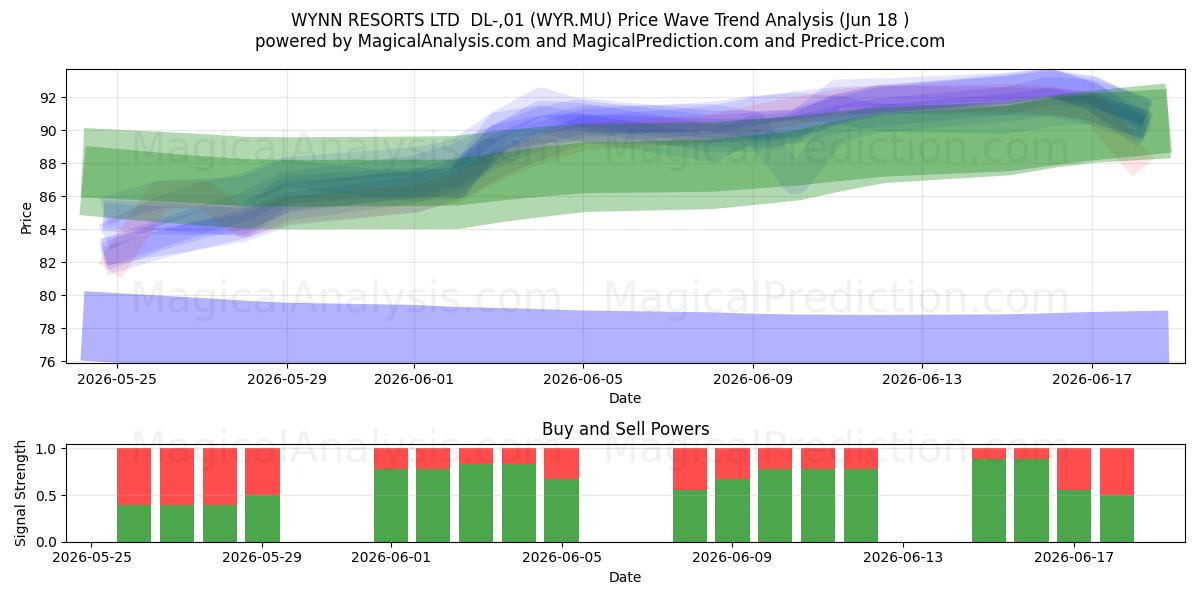Click the chart title WYNN RESORTS LTD line
Screen dimensions: 1200x600
[600, 19]
